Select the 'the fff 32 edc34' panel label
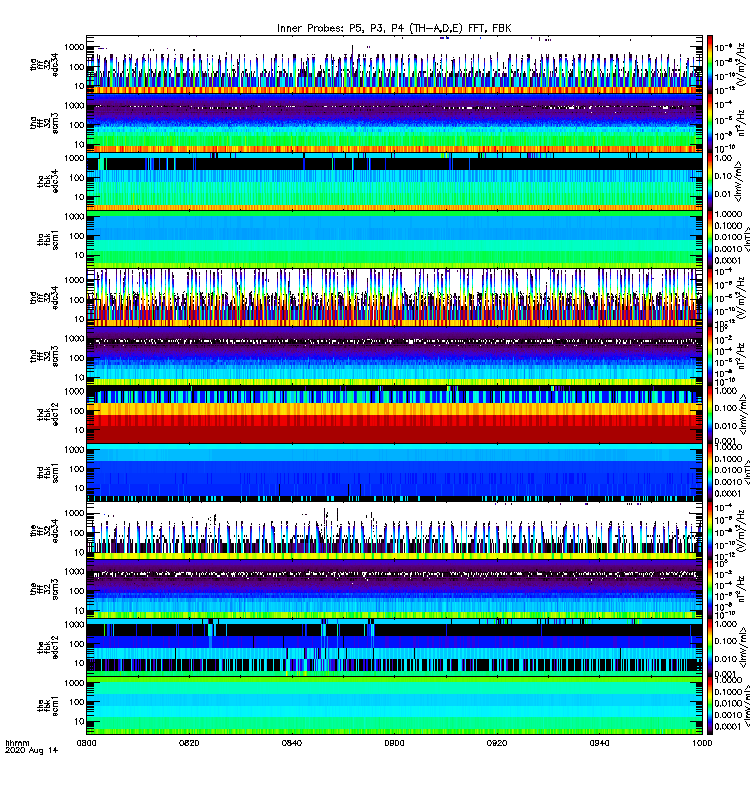750x800 pixels. click(44, 531)
